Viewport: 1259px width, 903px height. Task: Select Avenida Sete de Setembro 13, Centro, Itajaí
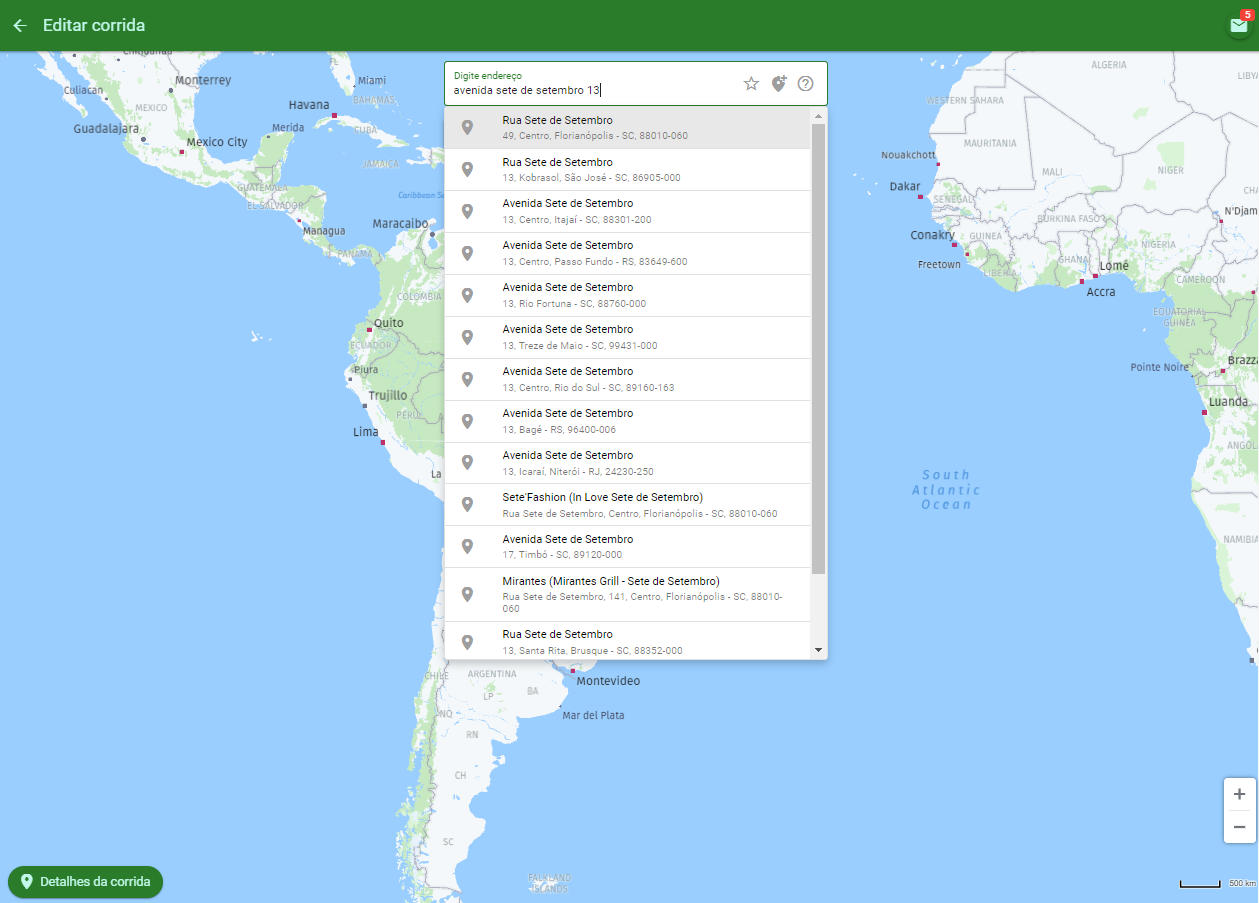(627, 212)
